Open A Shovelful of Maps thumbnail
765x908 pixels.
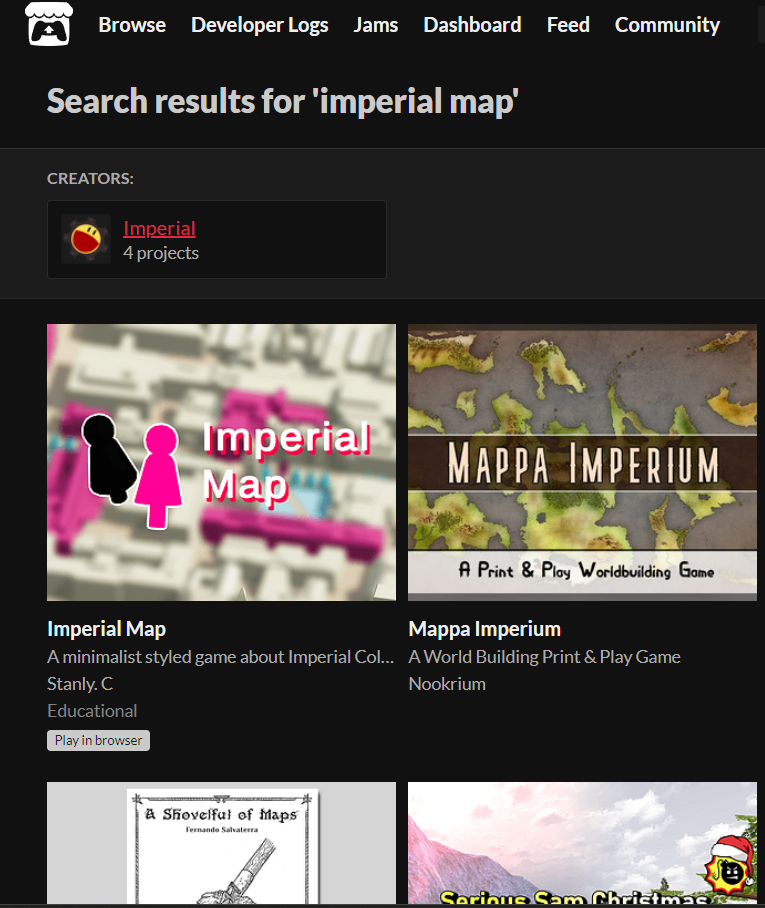point(221,843)
